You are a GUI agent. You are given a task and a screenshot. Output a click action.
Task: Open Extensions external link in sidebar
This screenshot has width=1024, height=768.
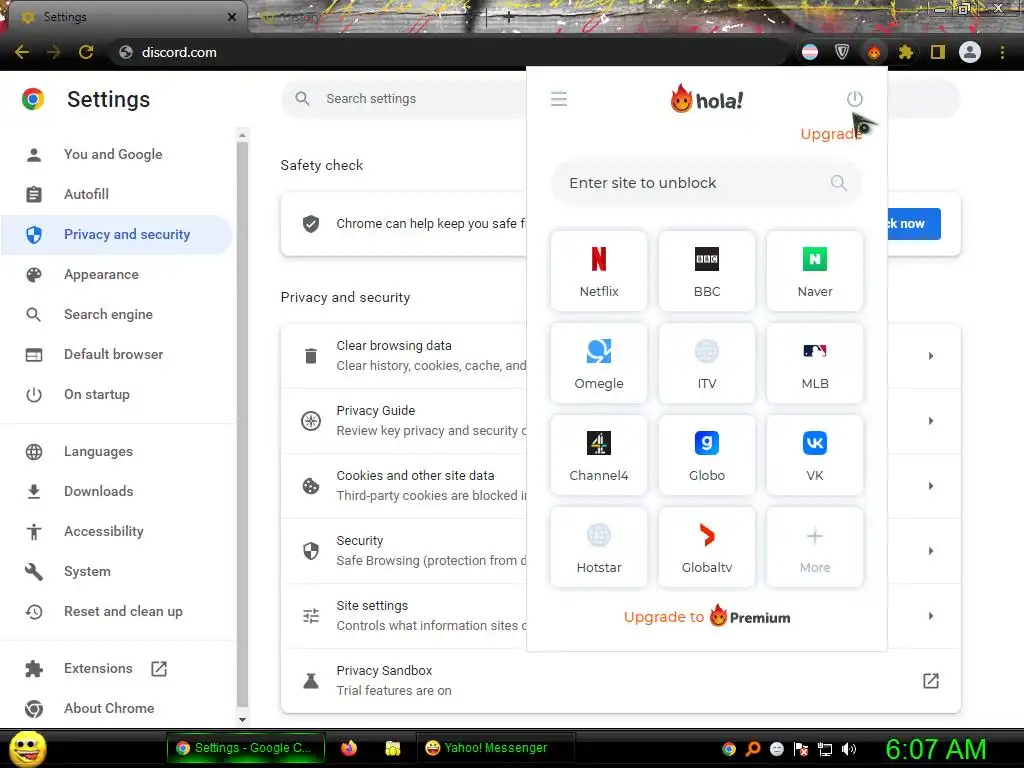pyautogui.click(x=159, y=669)
